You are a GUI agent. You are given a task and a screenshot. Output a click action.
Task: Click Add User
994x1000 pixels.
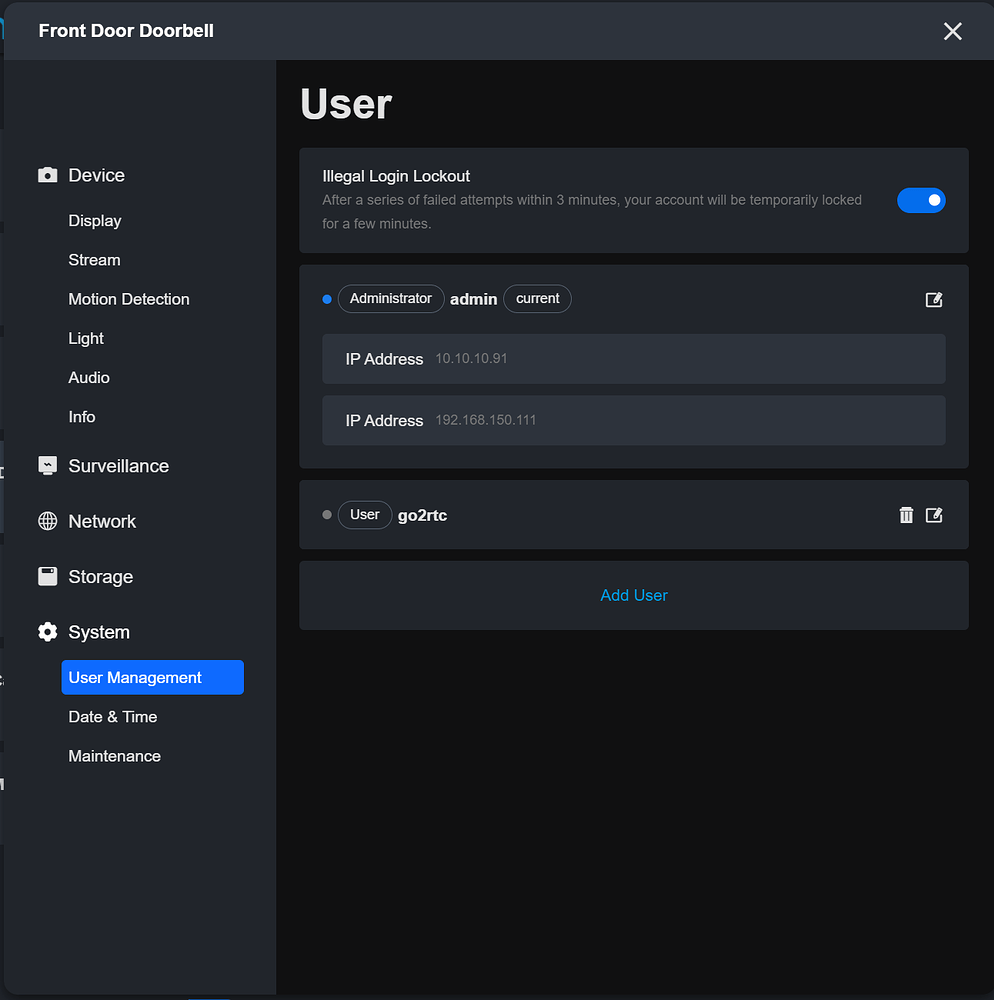point(634,594)
